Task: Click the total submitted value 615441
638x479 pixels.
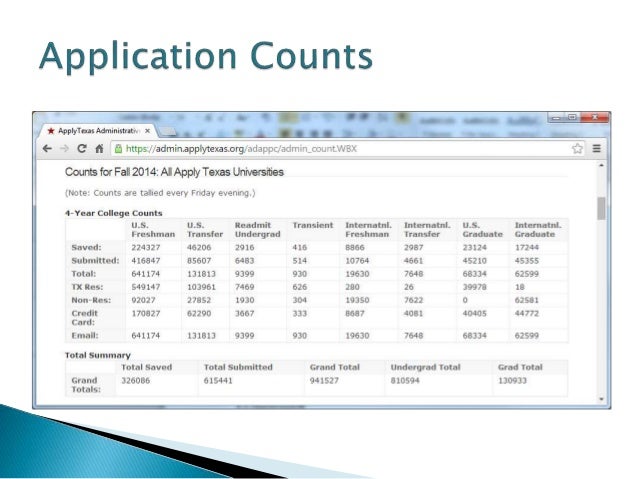Action: [218, 381]
